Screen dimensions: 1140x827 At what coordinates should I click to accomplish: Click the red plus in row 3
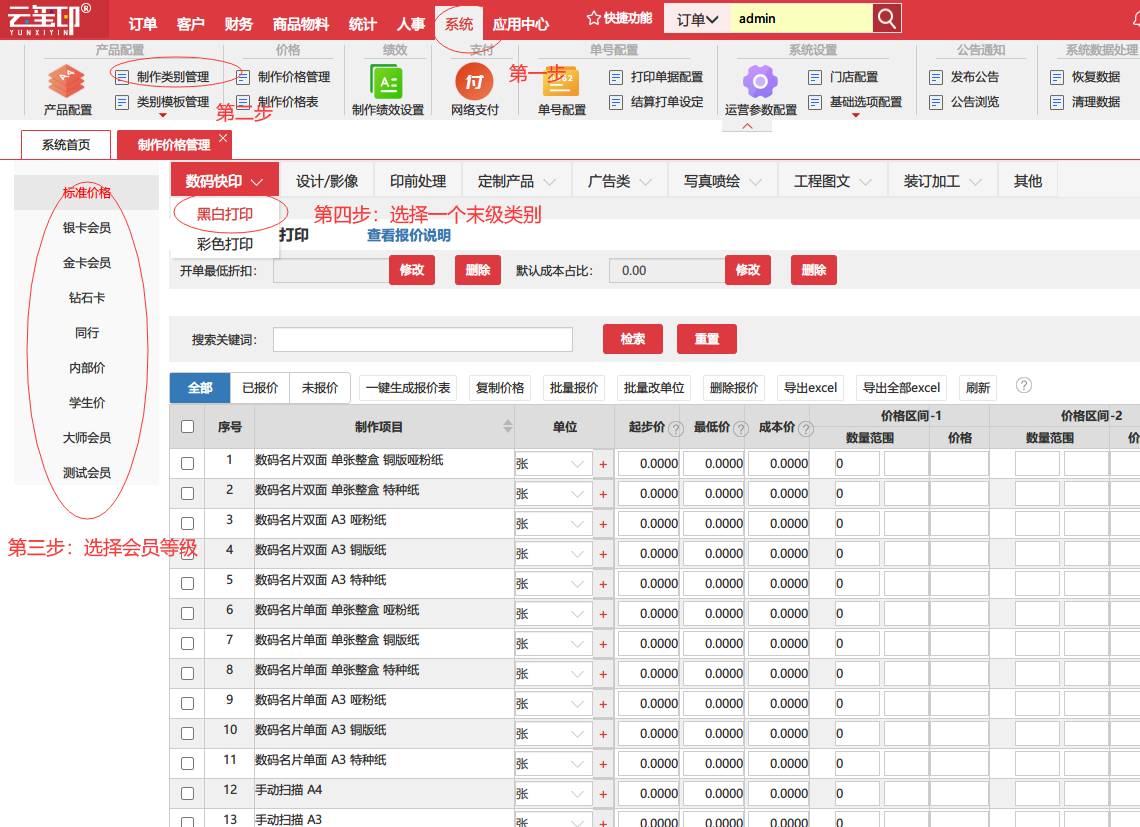(x=603, y=524)
